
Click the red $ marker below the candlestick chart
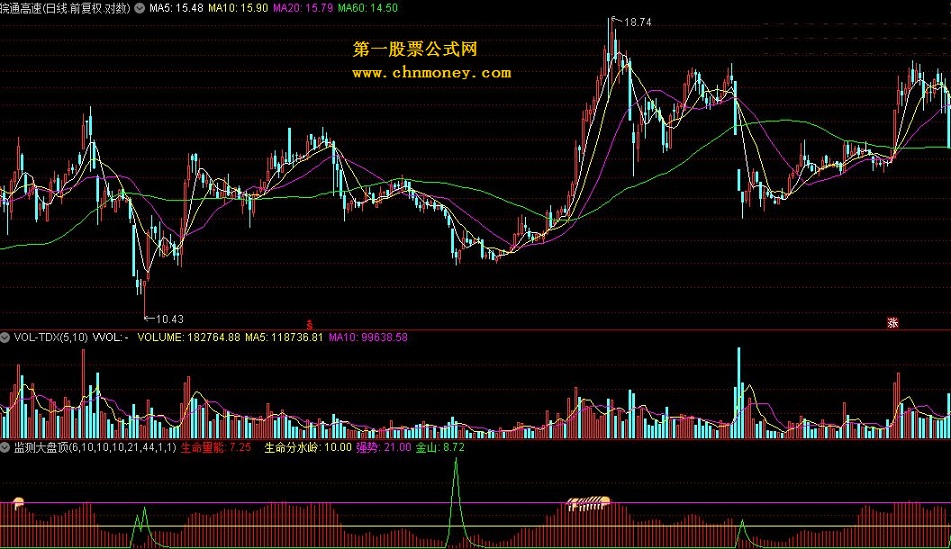[309, 325]
